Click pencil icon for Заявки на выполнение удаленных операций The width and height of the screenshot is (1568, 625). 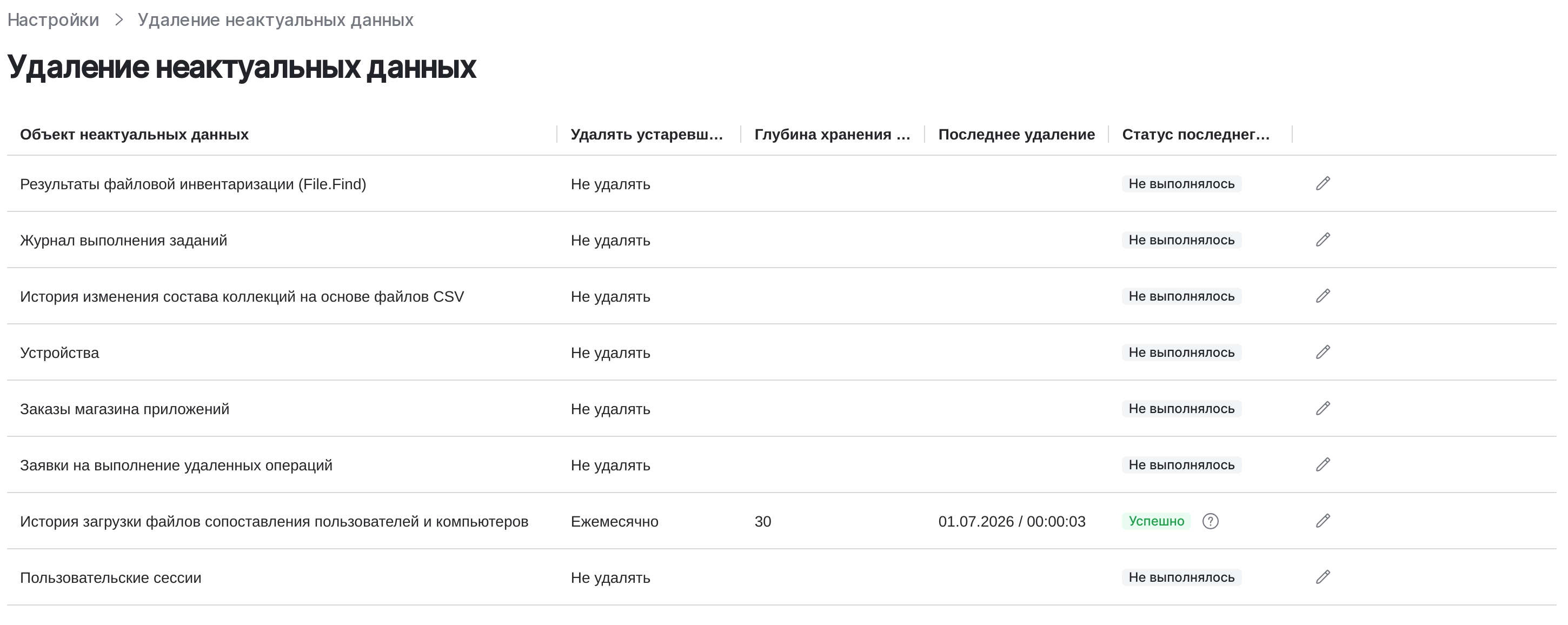point(1323,464)
